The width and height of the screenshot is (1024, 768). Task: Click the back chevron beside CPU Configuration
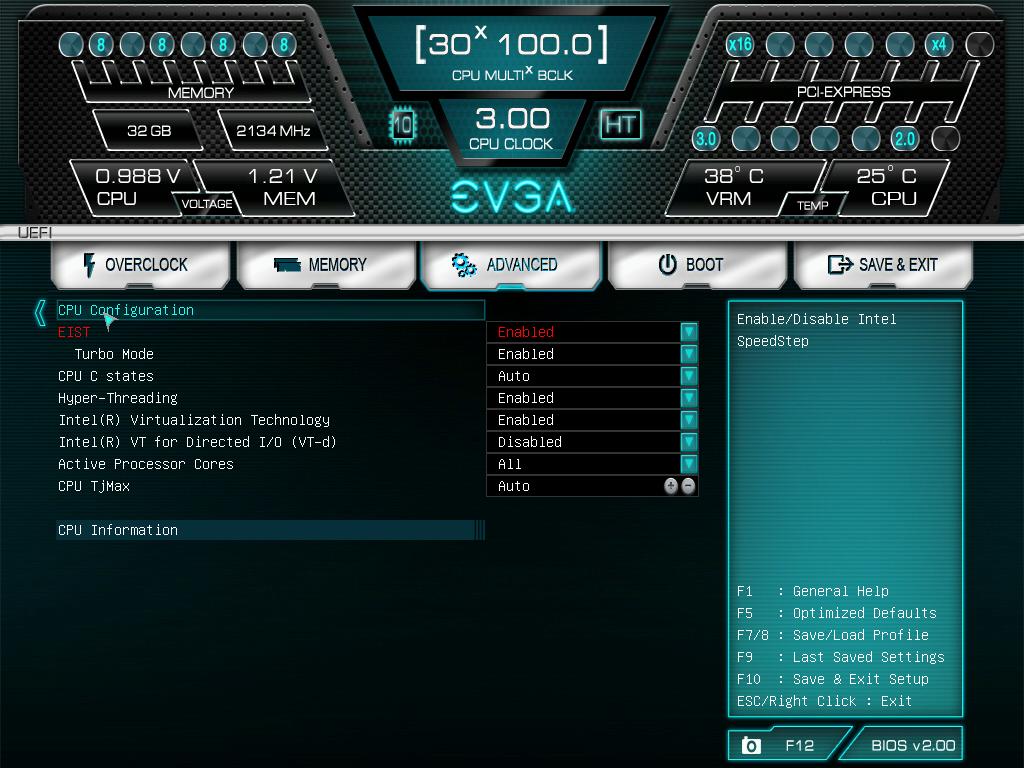coord(38,311)
